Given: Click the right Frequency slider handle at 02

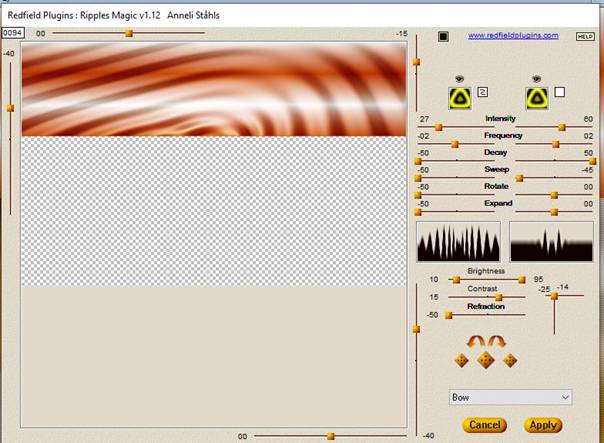Looking at the screenshot, I should [x=555, y=144].
